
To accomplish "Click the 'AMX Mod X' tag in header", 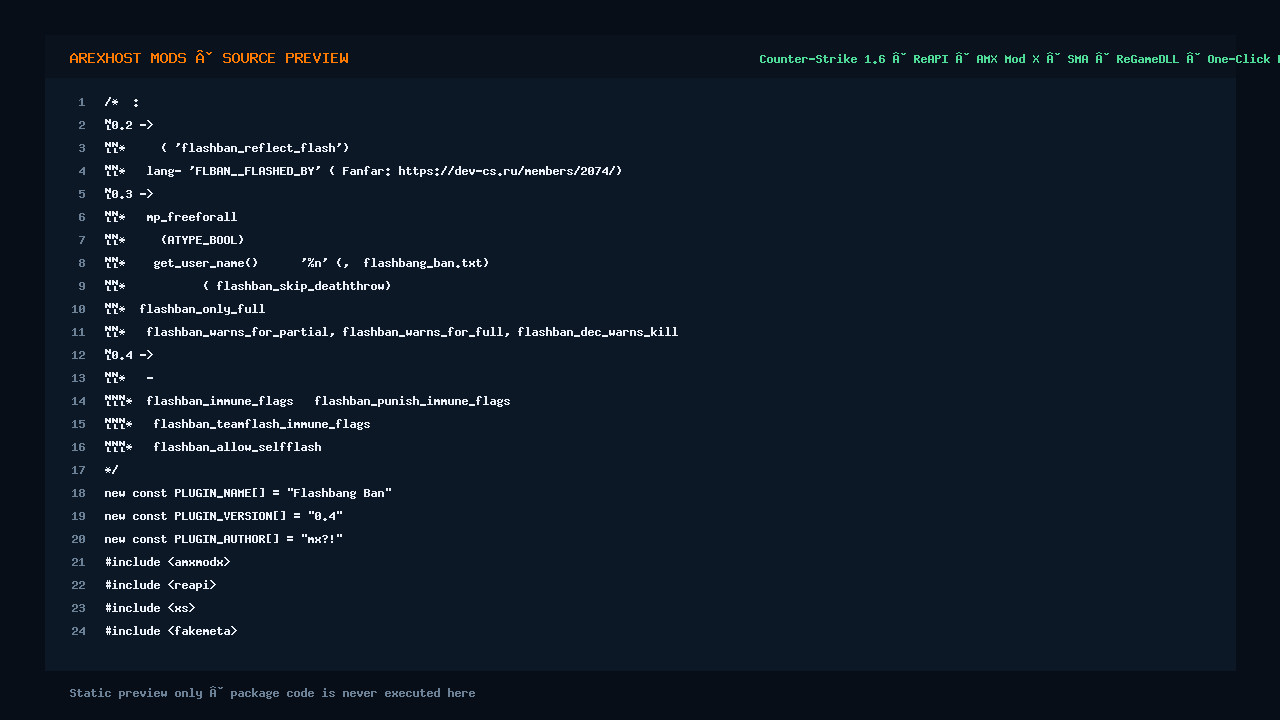I will tap(1008, 59).
